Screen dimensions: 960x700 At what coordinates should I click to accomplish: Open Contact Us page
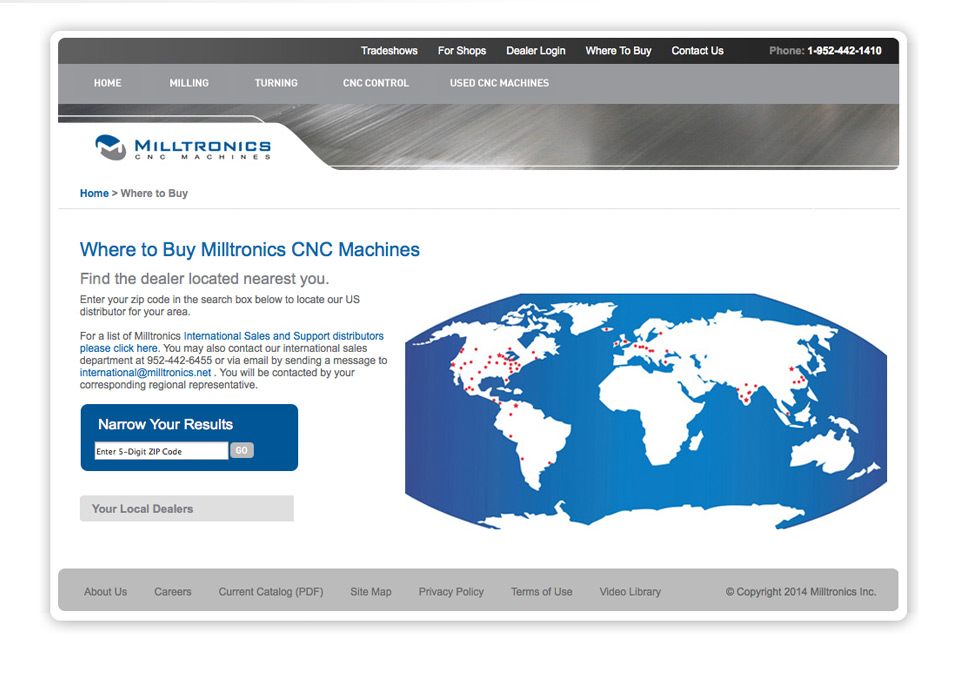[x=697, y=51]
